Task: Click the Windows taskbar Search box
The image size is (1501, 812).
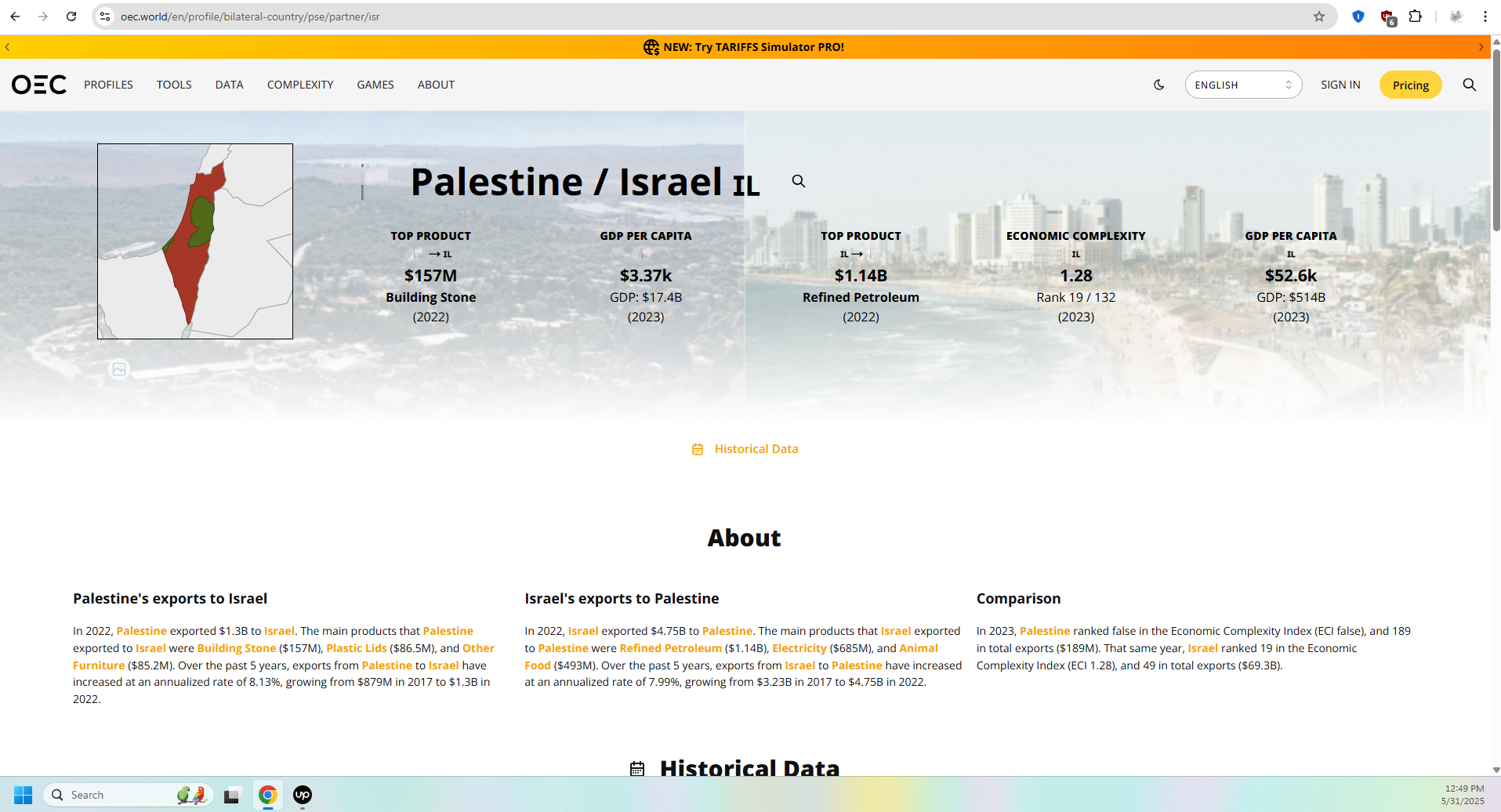Action: (128, 795)
